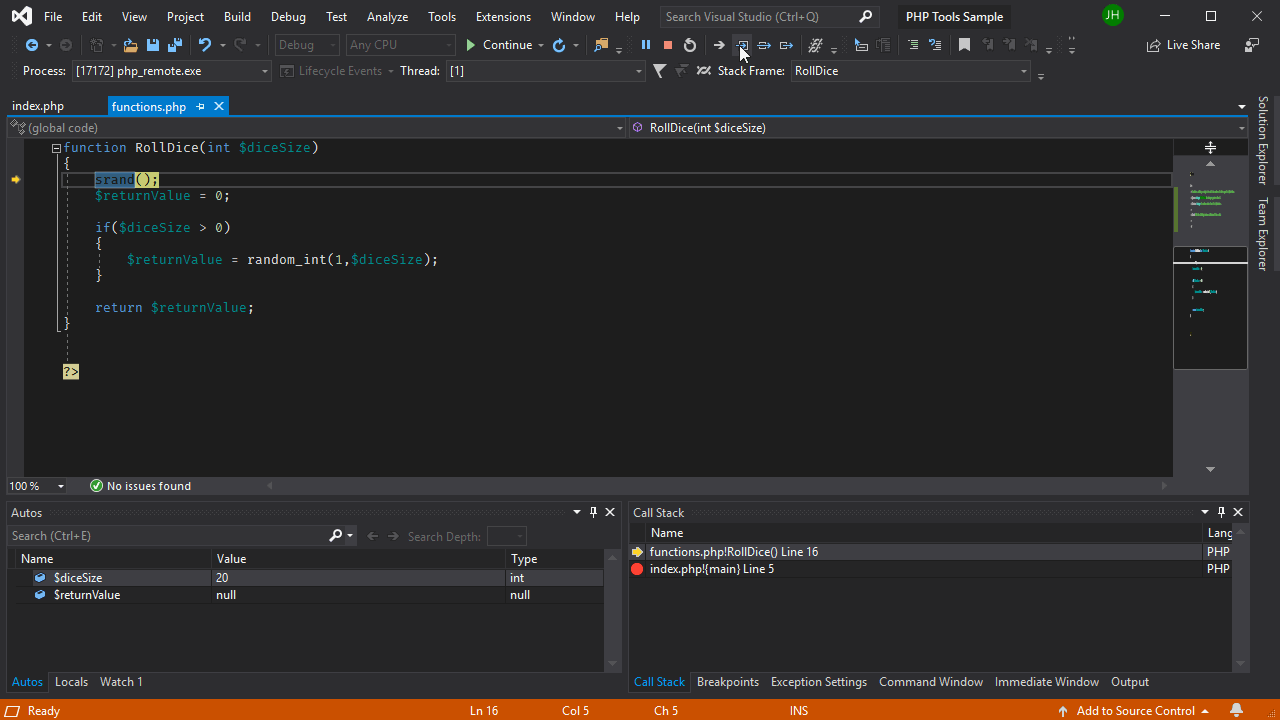The image size is (1280, 720).
Task: Open the Team Explorer side tab
Action: [1263, 234]
